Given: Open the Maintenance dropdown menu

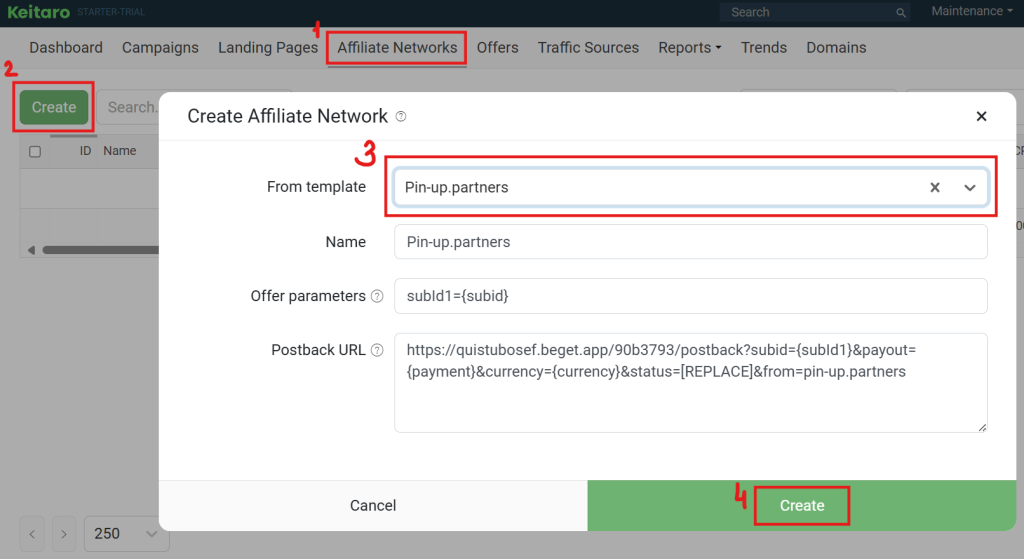Looking at the screenshot, I should coord(972,11).
